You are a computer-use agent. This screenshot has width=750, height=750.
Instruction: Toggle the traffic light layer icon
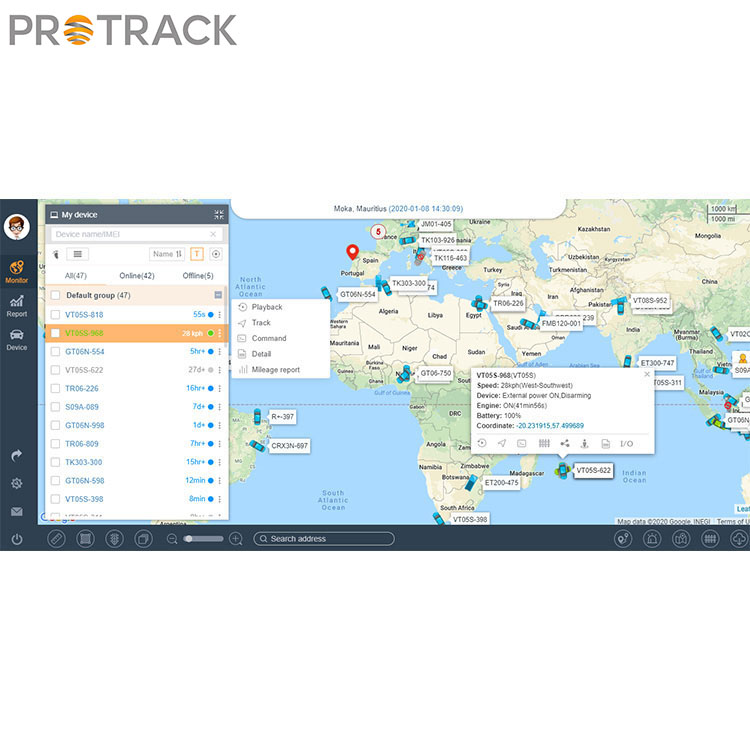(x=114, y=539)
